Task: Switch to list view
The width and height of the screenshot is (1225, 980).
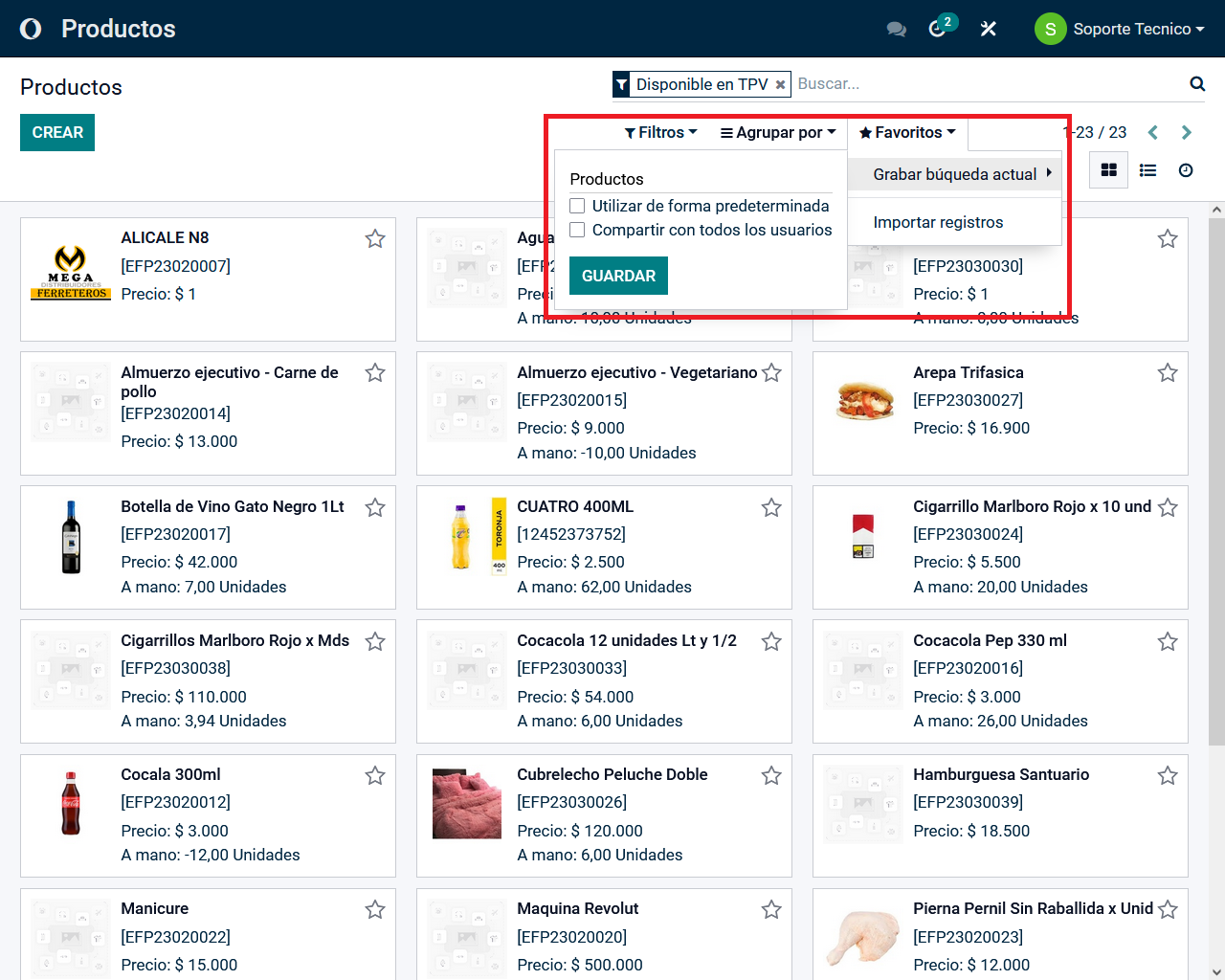Action: [1147, 170]
